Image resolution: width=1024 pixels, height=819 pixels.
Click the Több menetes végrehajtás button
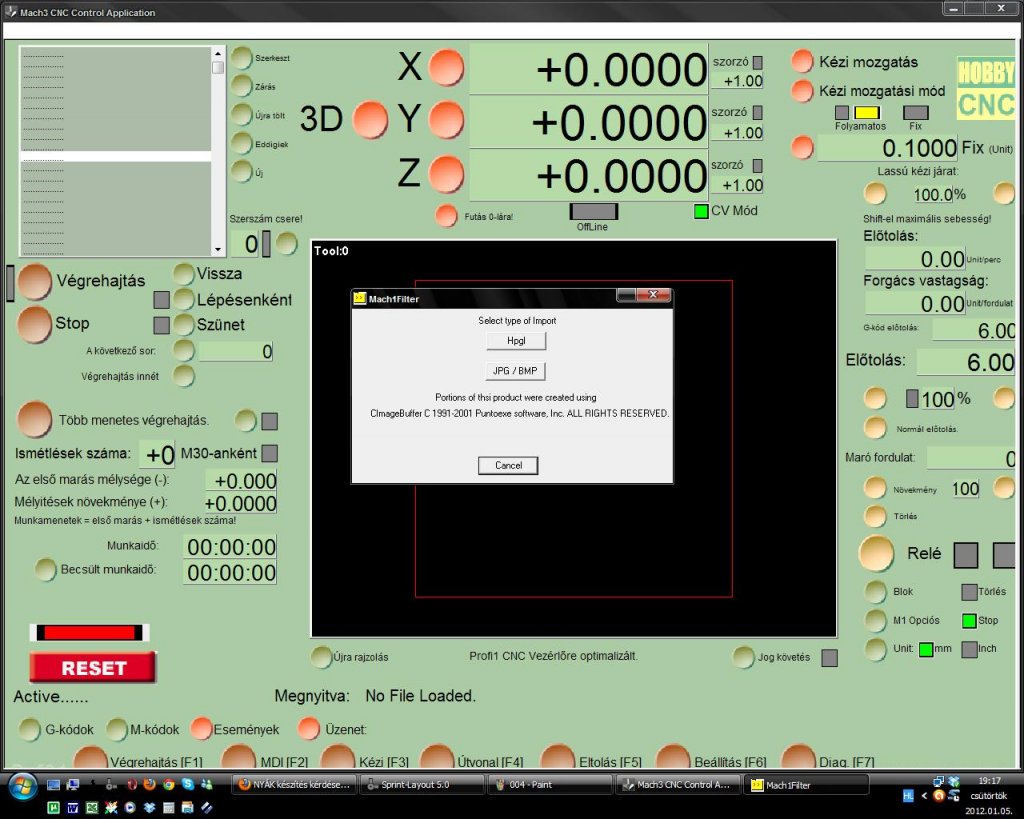click(x=35, y=419)
